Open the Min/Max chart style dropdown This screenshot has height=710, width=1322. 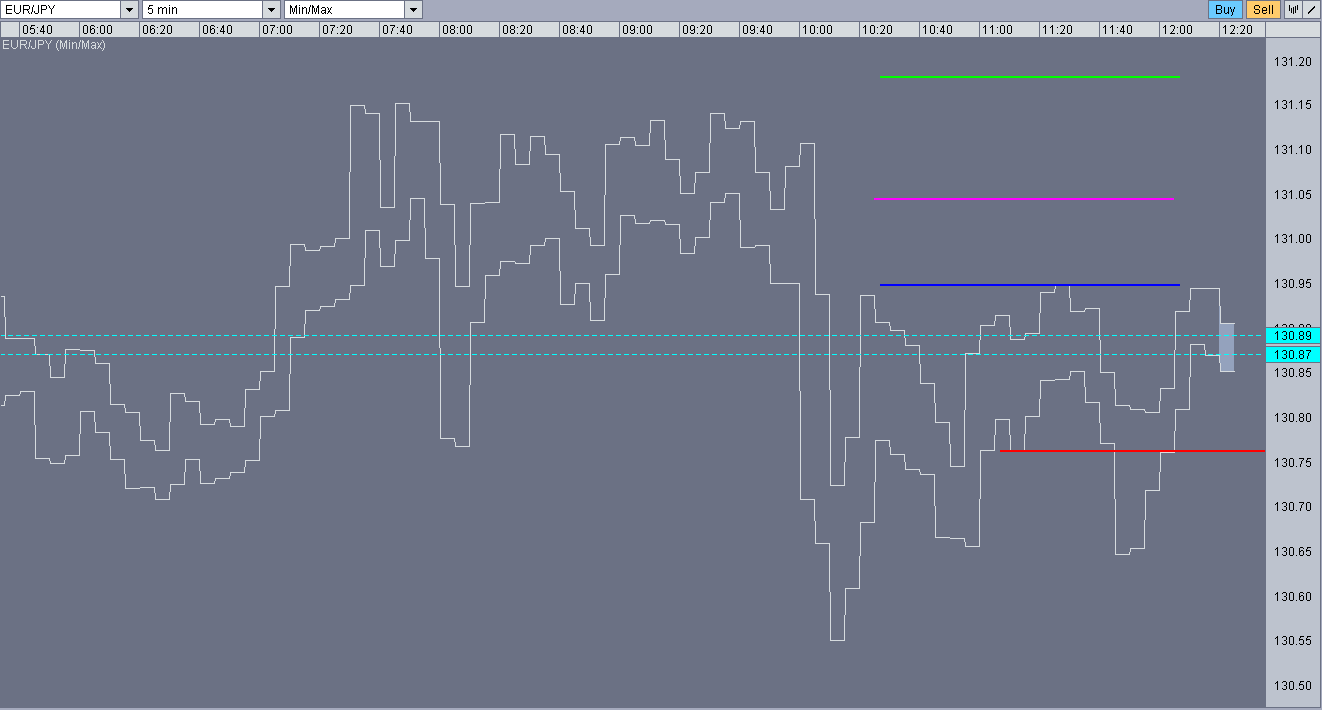[353, 10]
